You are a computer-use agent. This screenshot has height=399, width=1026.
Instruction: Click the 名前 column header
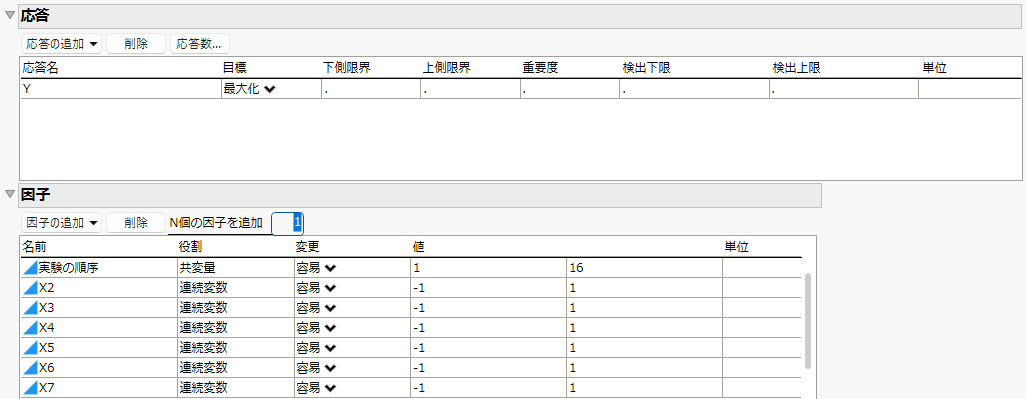pyautogui.click(x=35, y=247)
